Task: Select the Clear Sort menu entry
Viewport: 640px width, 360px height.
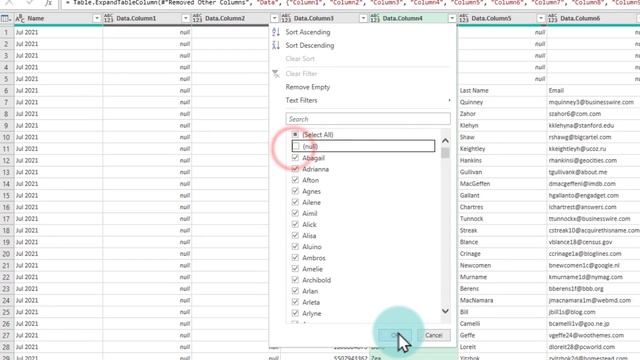Action: tap(300, 59)
